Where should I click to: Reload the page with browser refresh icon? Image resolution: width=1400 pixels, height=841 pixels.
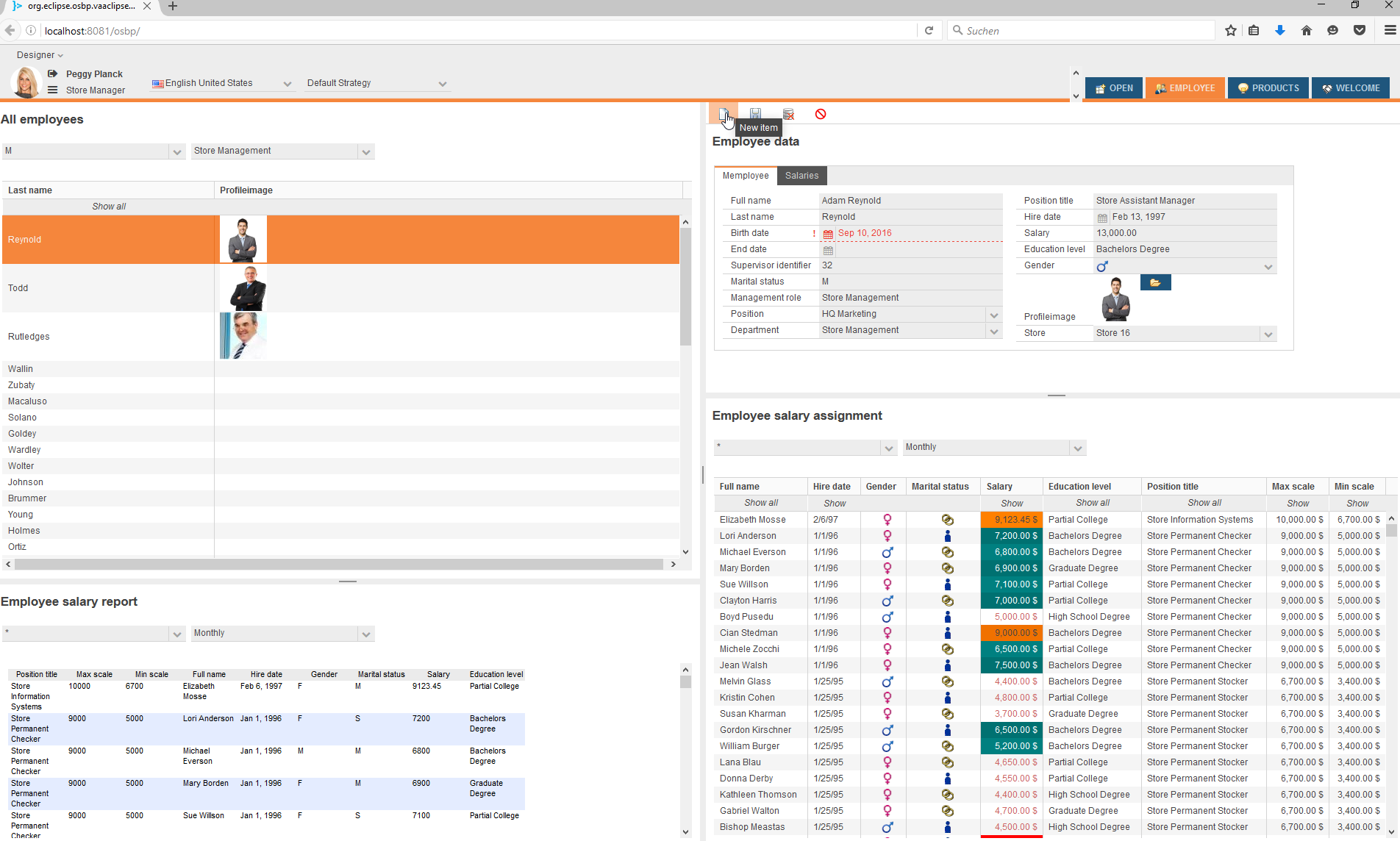[929, 31]
